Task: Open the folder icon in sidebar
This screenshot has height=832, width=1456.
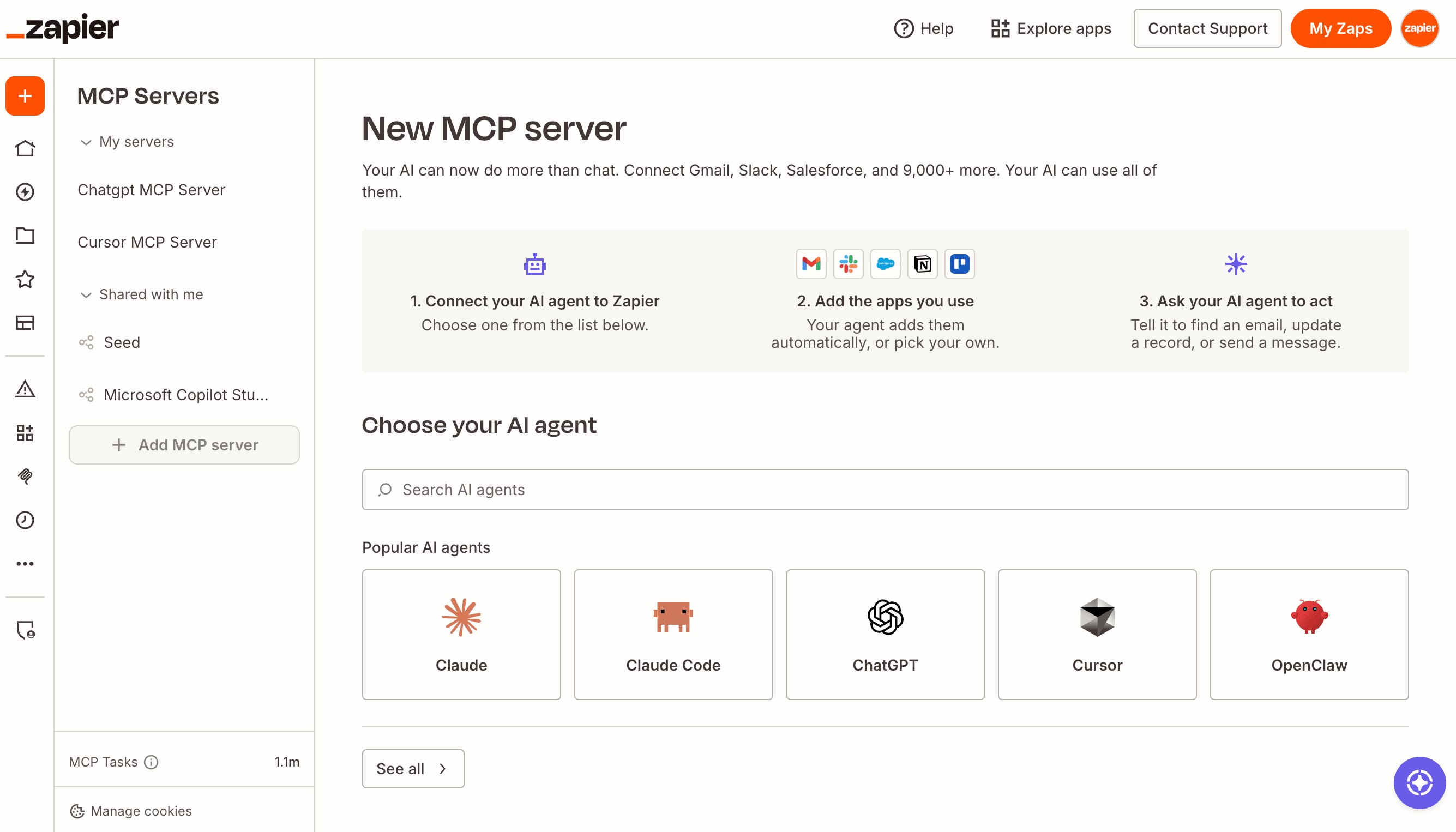Action: tap(25, 235)
